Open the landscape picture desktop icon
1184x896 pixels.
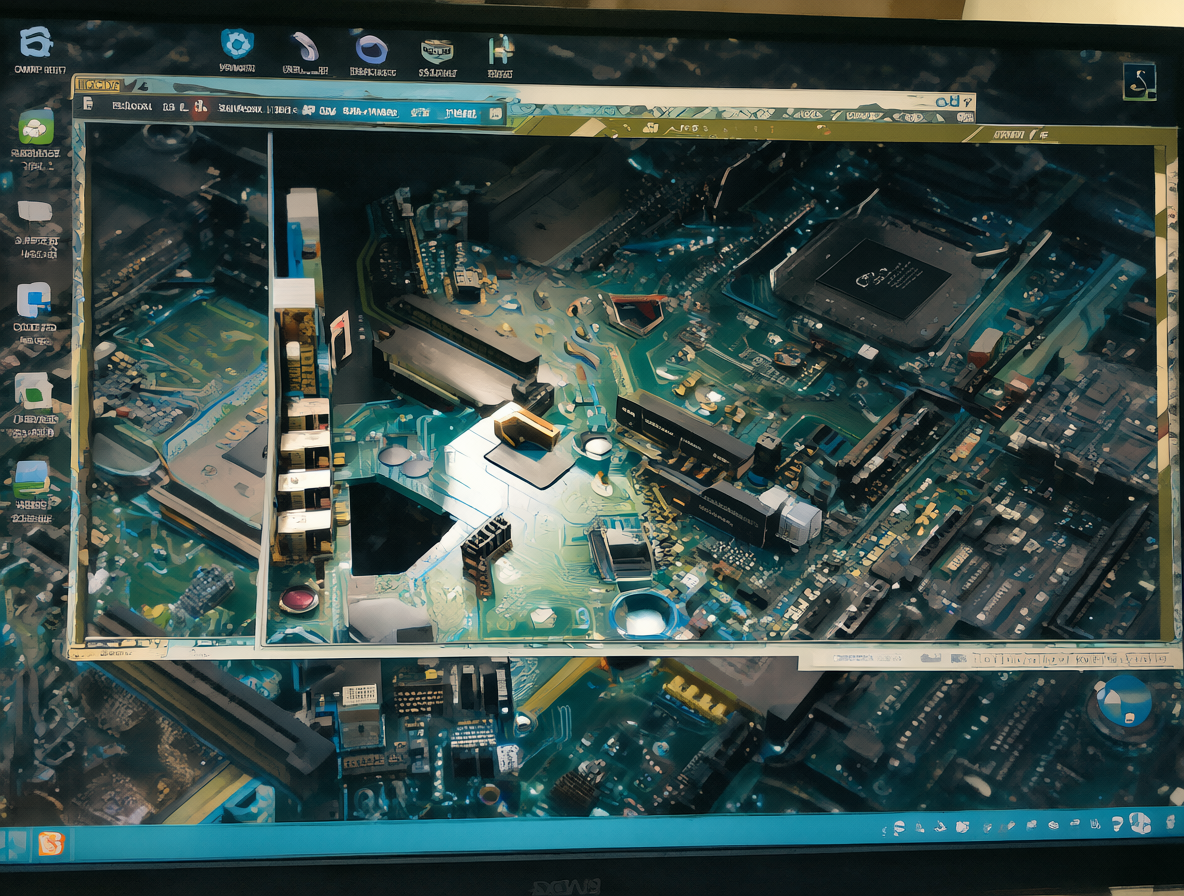coord(31,479)
